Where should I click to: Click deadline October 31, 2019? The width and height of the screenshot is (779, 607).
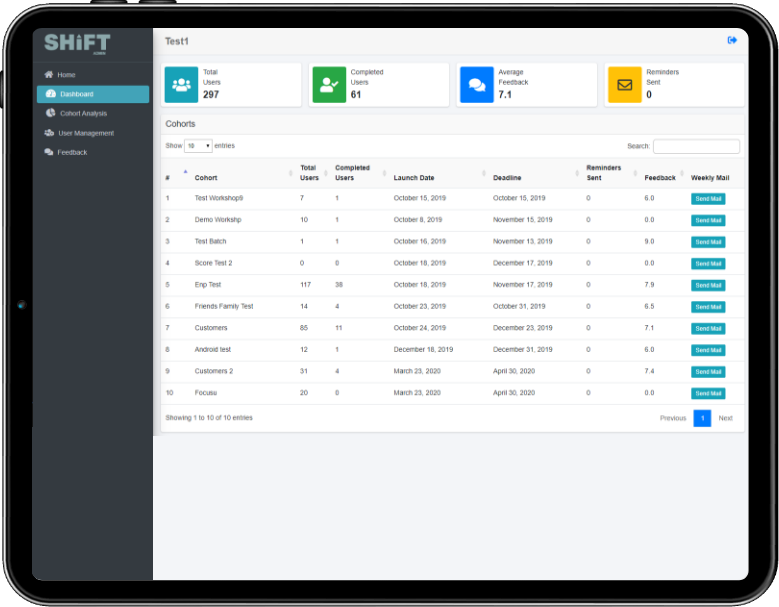click(x=519, y=306)
